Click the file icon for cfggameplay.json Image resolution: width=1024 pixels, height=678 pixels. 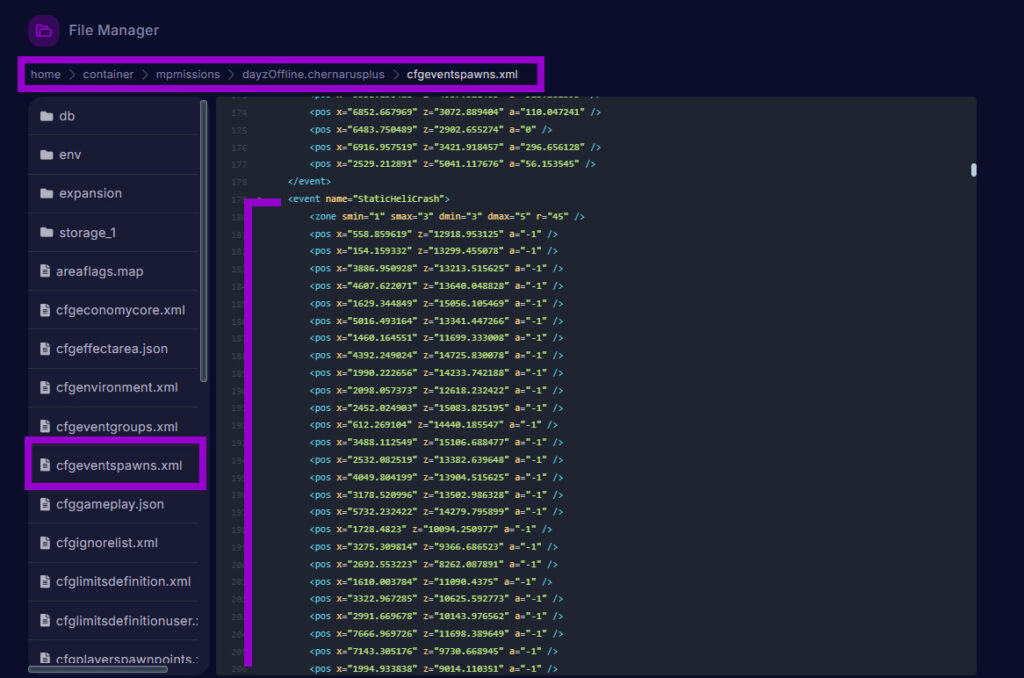[x=45, y=503]
